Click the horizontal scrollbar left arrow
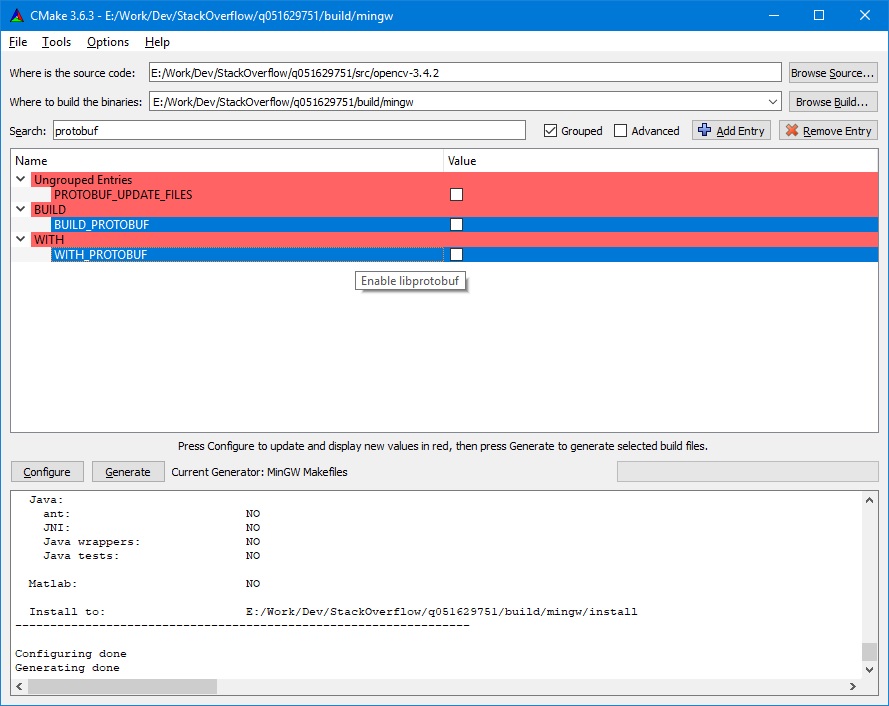The image size is (889, 706). (x=19, y=686)
